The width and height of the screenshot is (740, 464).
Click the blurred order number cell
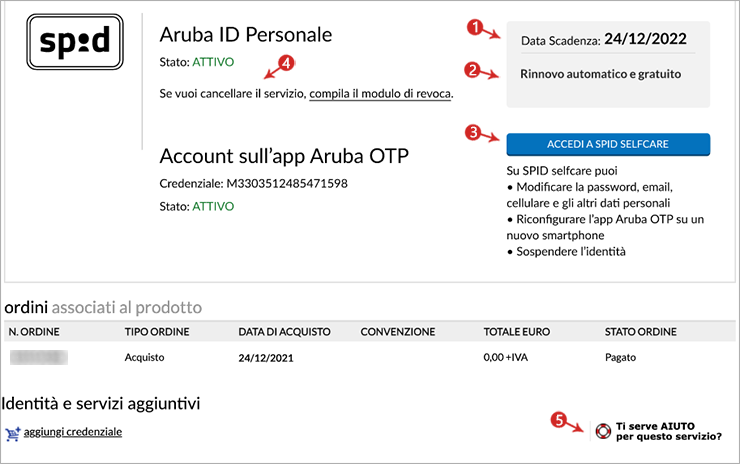pos(39,357)
